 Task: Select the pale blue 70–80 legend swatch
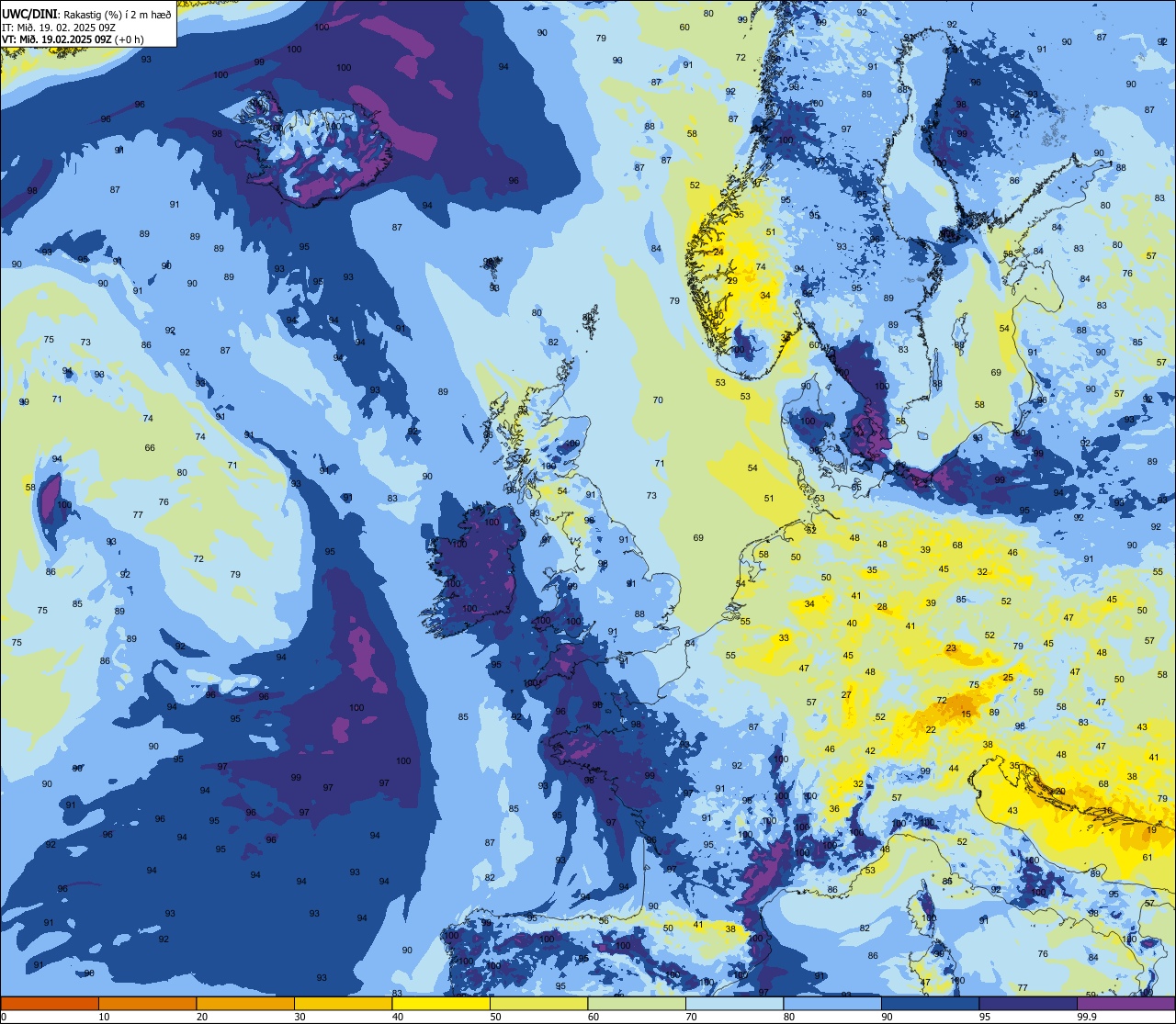tap(734, 1003)
